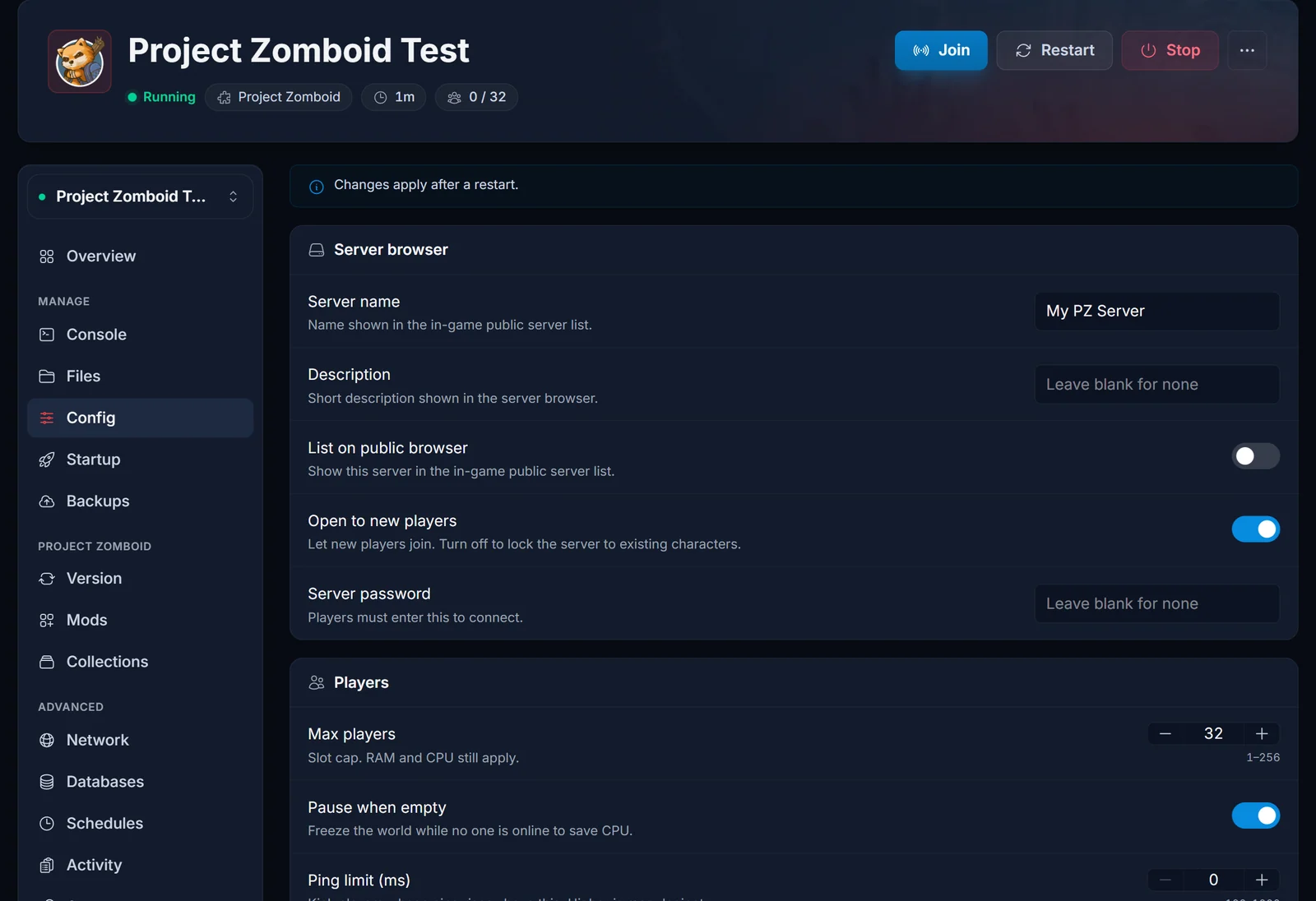Enable List on public browser toggle

pyautogui.click(x=1255, y=456)
